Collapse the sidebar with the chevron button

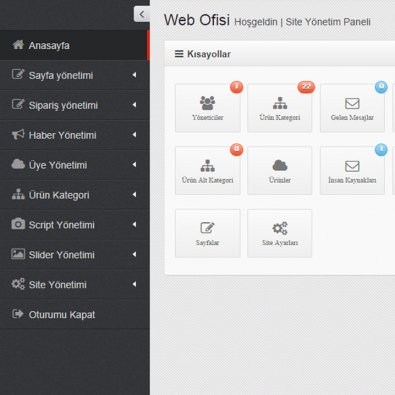tap(142, 14)
